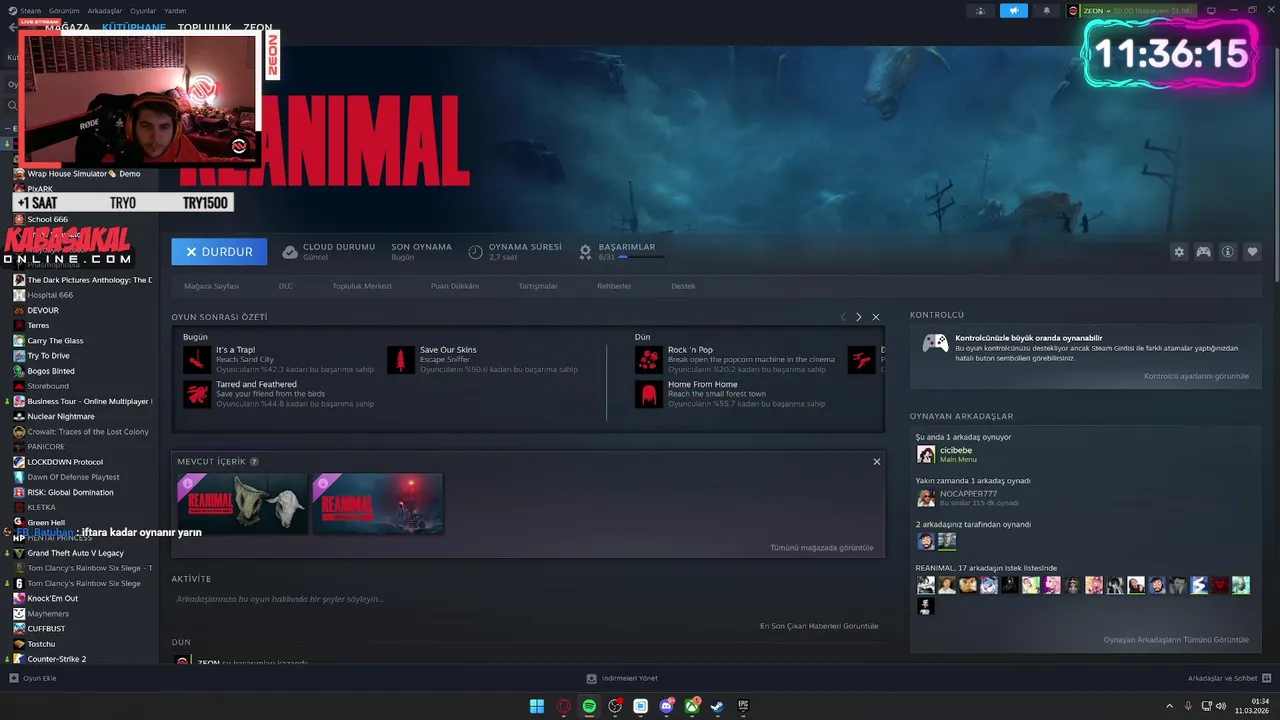
Task: Close the Oyun Sonrası Özeti panel
Action: [876, 317]
